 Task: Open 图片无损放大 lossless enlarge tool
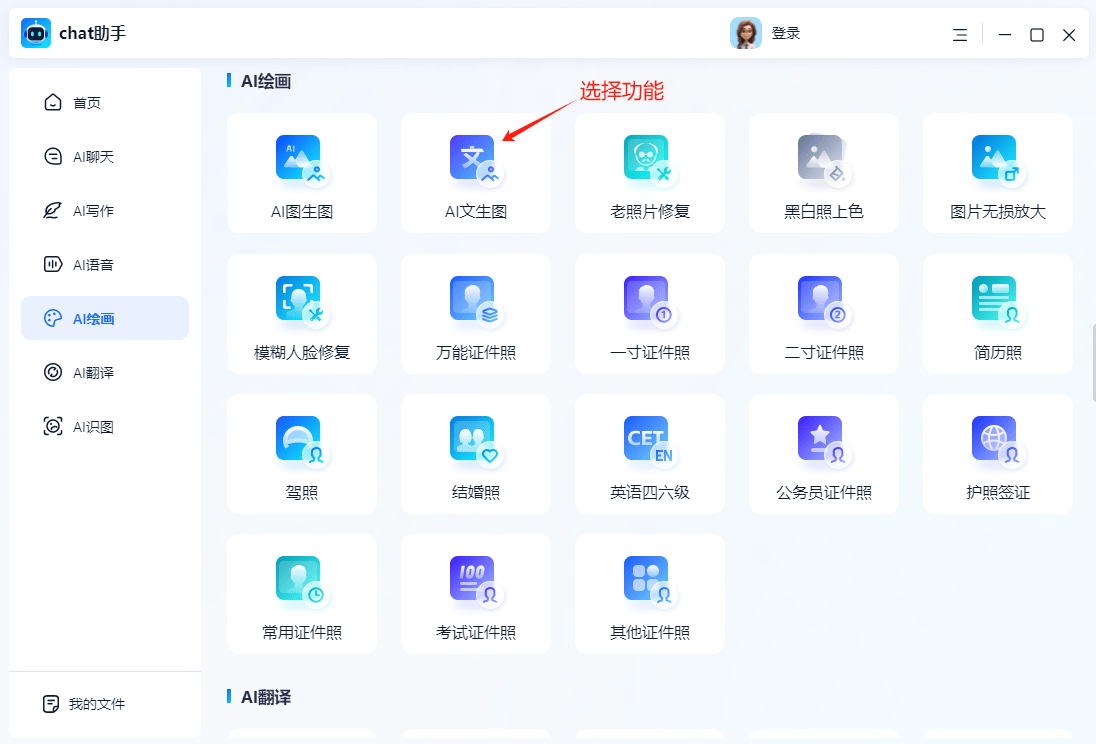997,172
